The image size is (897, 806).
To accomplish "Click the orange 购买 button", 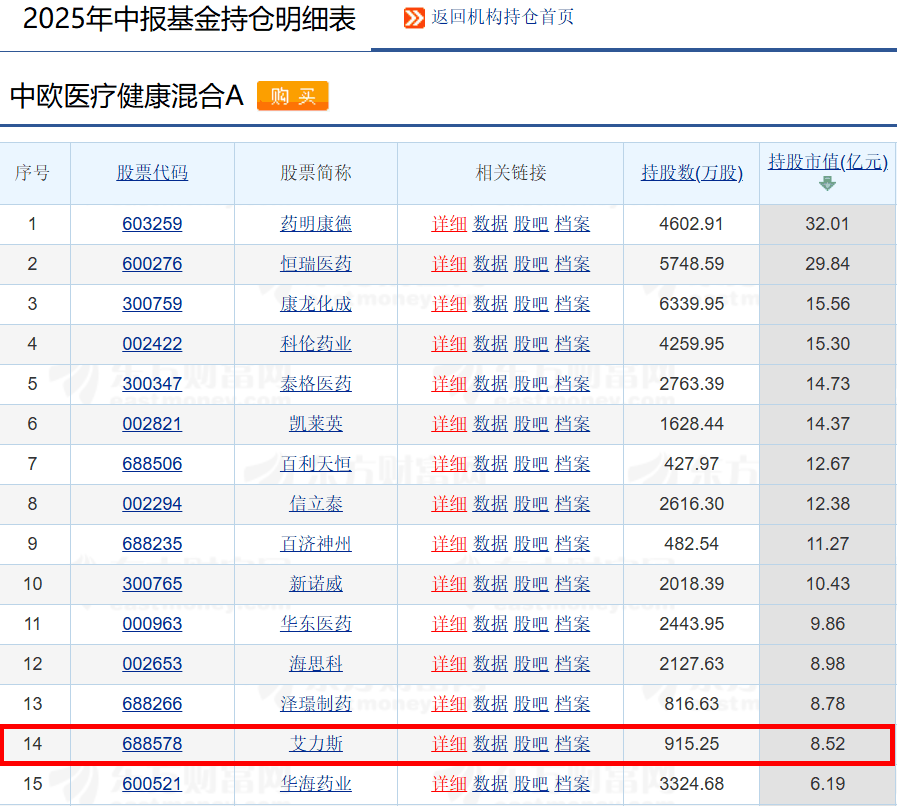I will point(292,96).
